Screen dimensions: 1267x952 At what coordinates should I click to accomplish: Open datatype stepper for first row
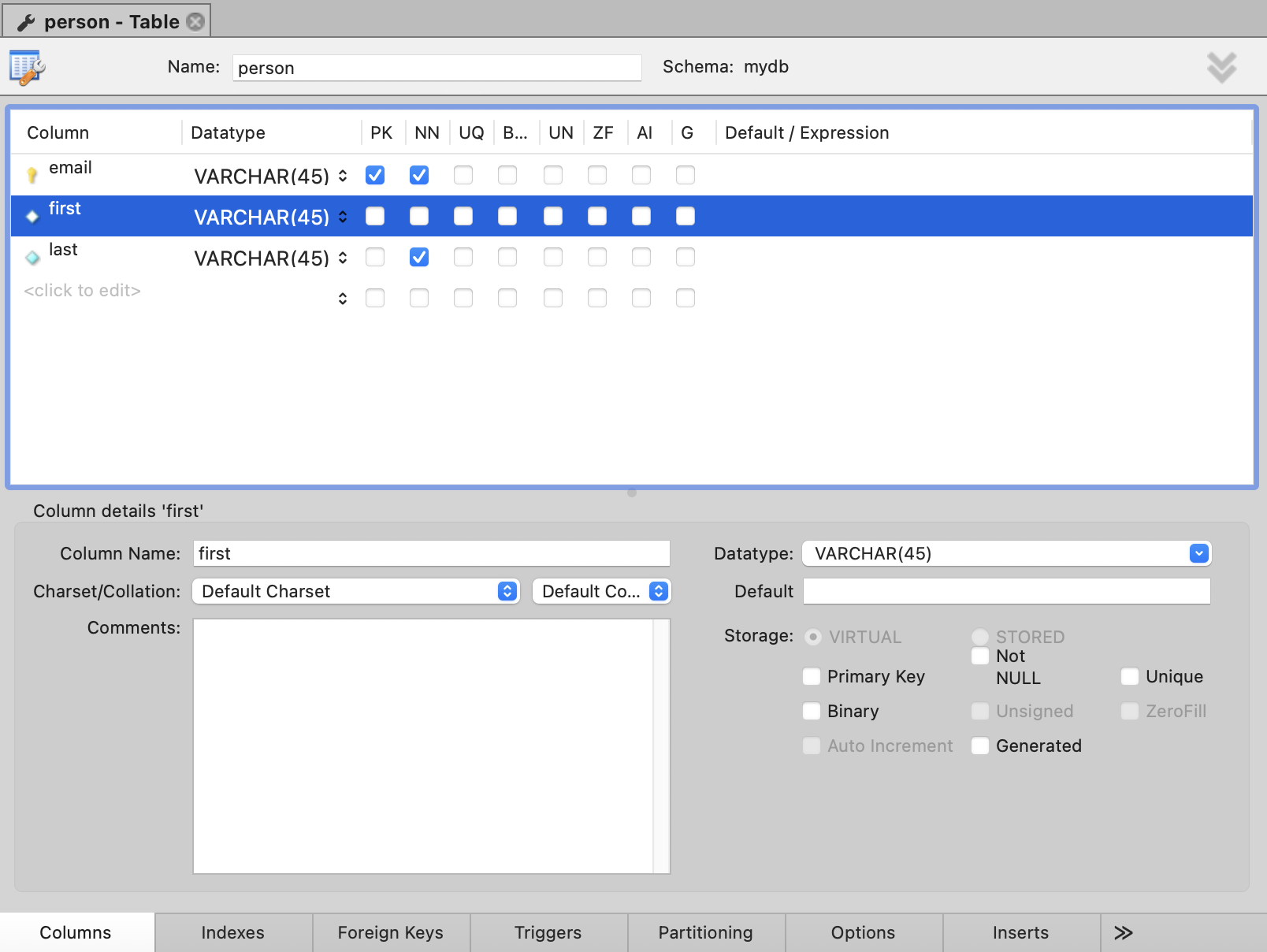[x=343, y=217]
